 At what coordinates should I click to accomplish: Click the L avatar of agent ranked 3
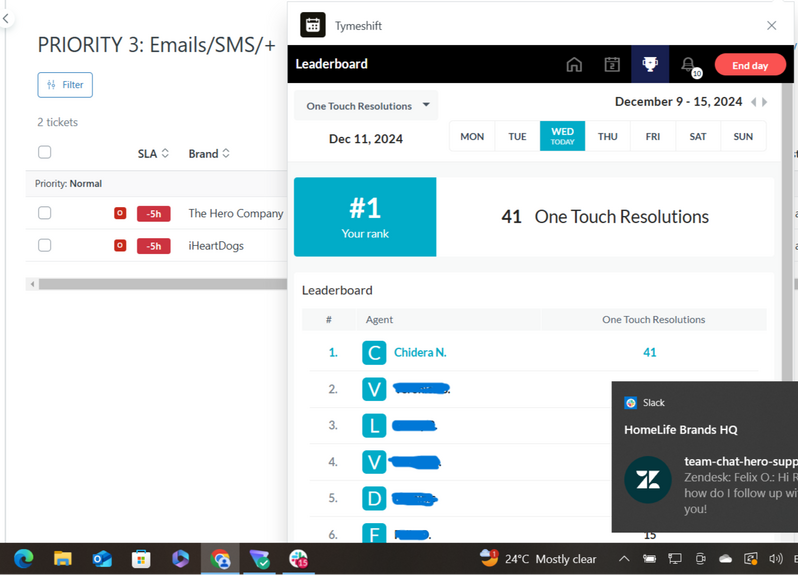(x=374, y=425)
